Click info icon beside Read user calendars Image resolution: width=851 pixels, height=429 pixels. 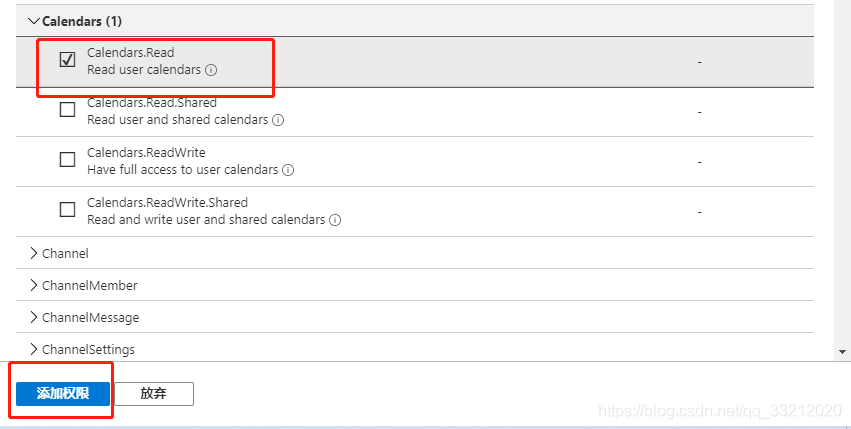212,70
